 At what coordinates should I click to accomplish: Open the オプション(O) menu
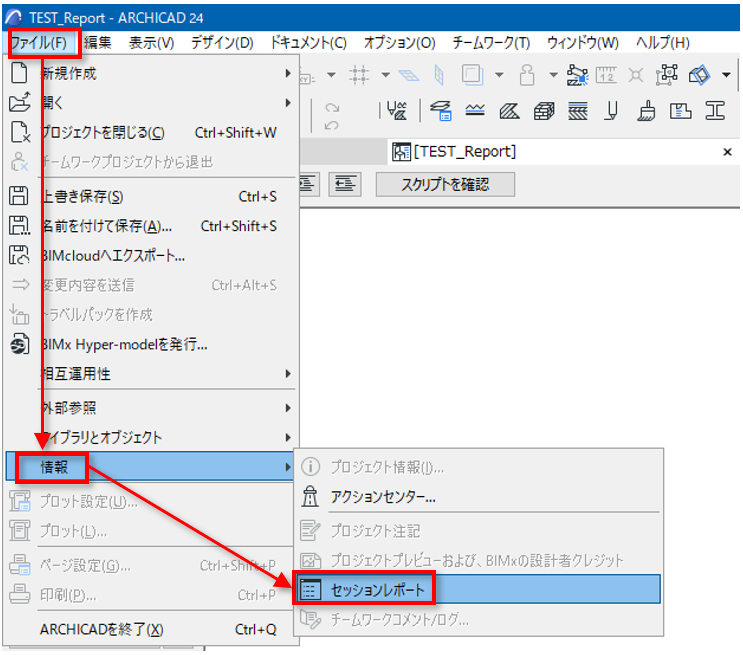pos(399,43)
